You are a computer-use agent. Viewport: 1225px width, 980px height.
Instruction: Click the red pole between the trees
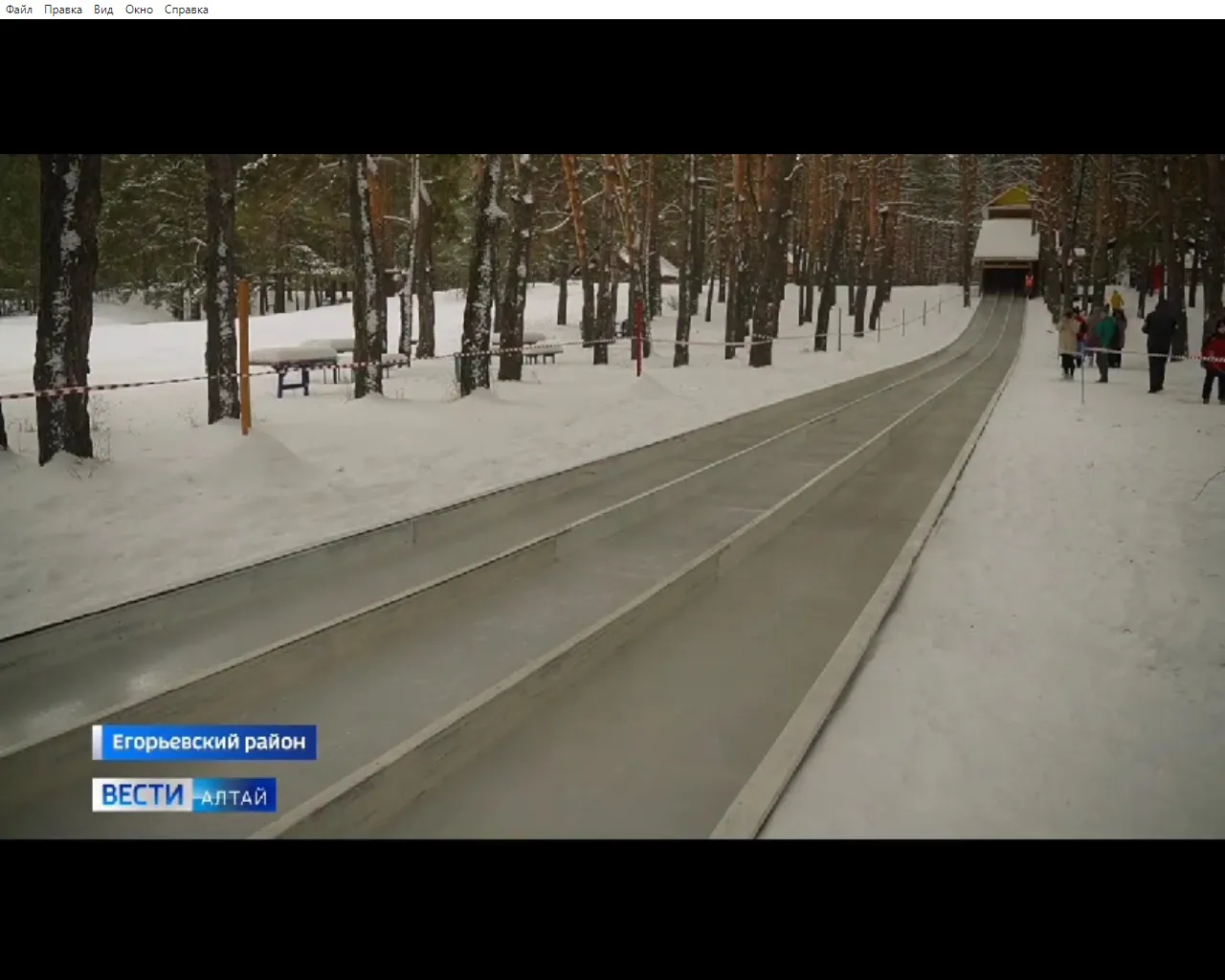pyautogui.click(x=638, y=337)
